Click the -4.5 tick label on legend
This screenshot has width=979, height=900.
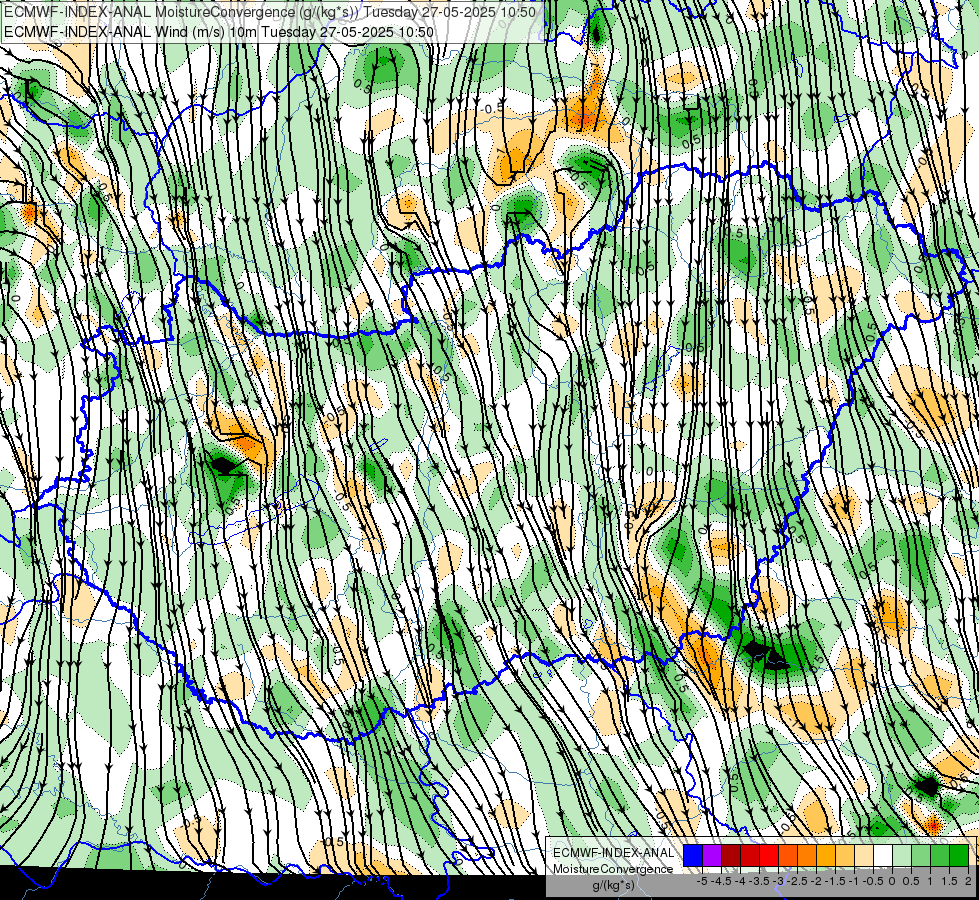coord(721,881)
